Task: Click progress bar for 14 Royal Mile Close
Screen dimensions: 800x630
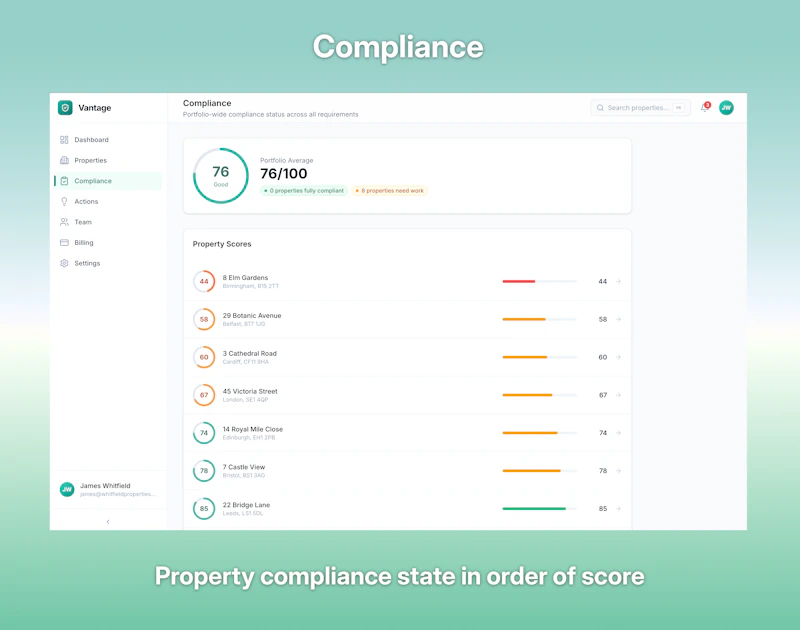Action: tap(540, 433)
